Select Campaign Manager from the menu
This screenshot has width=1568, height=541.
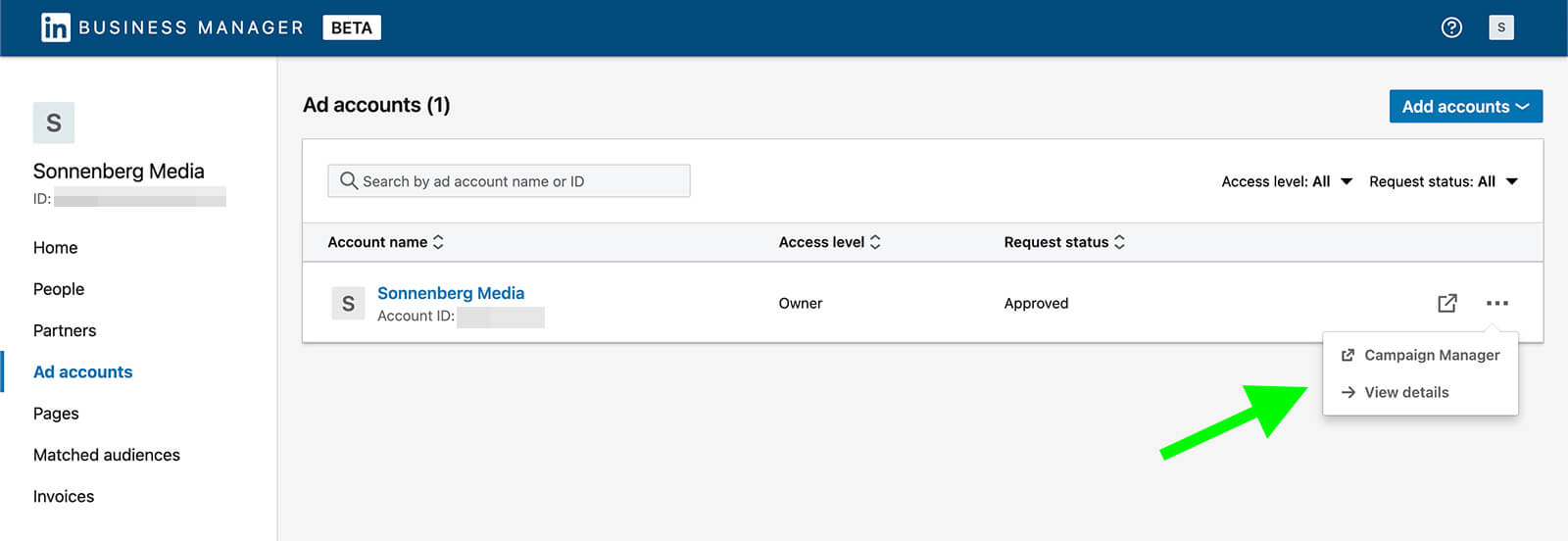click(x=1420, y=355)
